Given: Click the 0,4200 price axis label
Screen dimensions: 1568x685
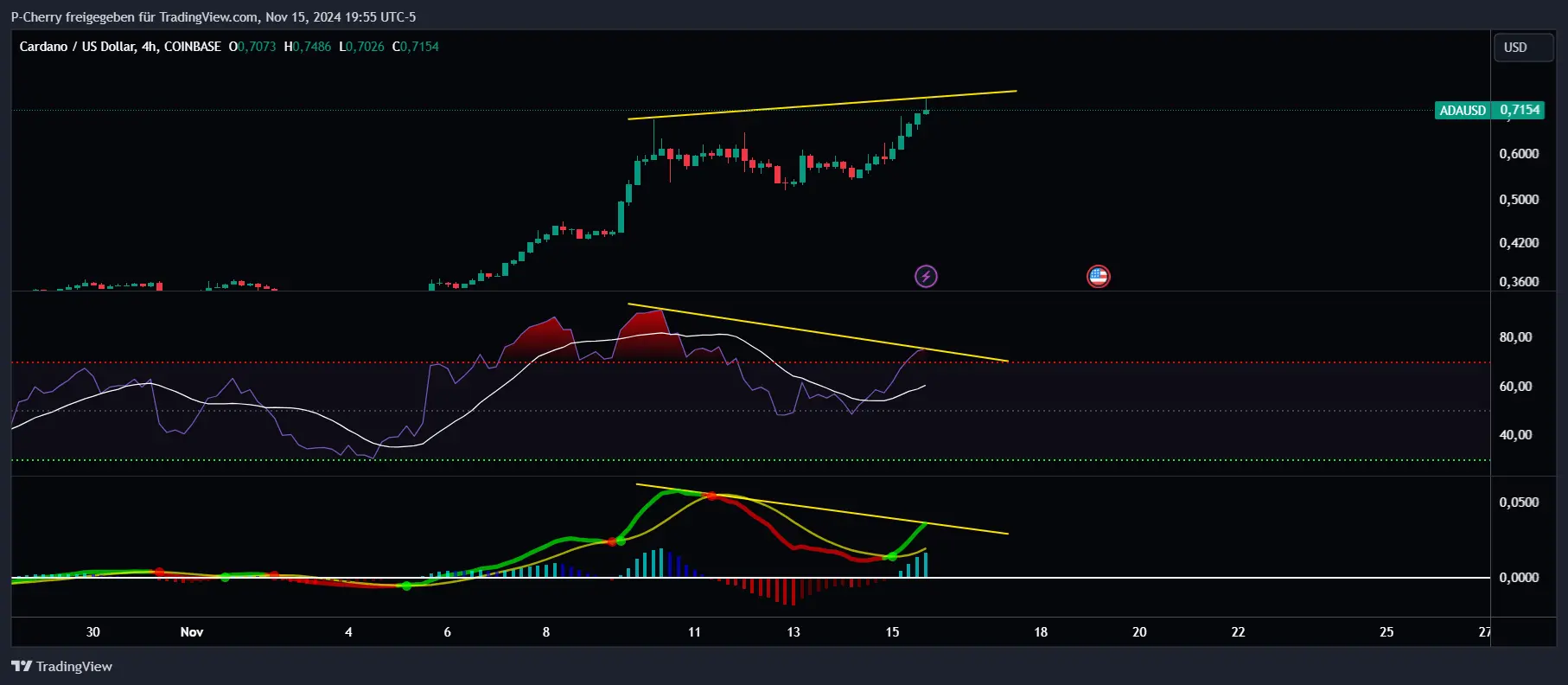Looking at the screenshot, I should 1519,243.
